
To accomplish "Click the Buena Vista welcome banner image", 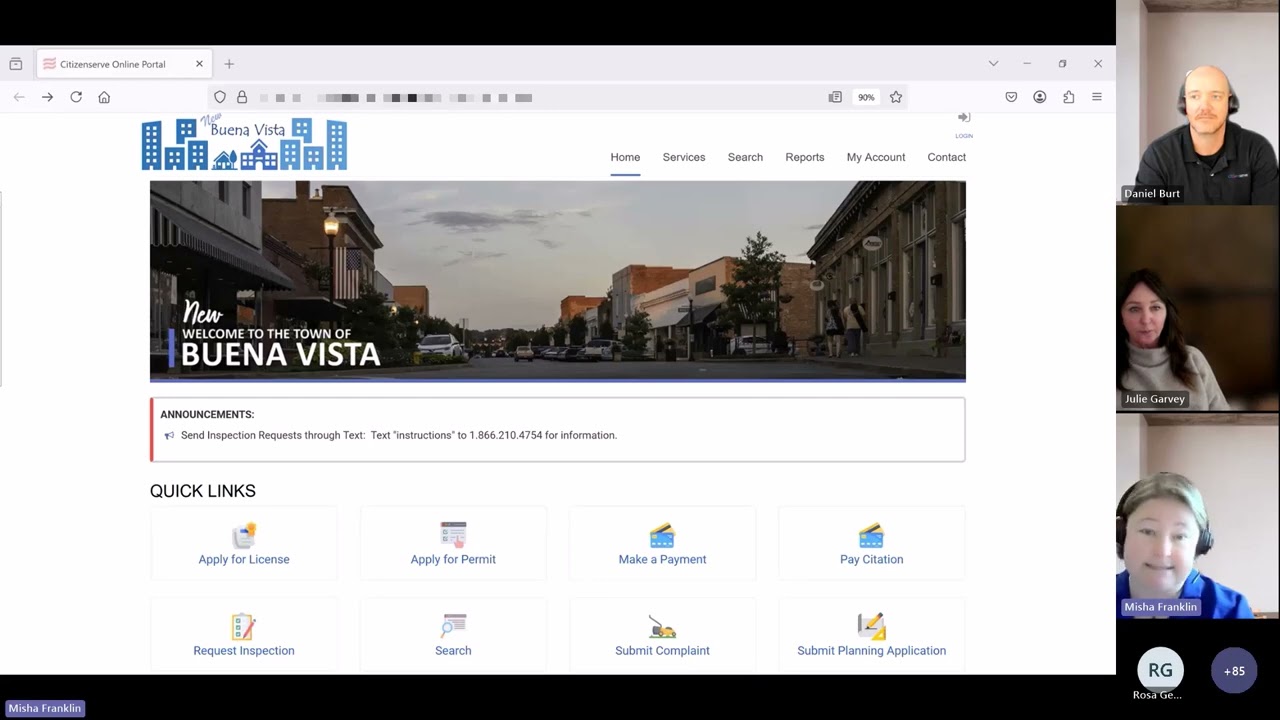I will [x=558, y=281].
